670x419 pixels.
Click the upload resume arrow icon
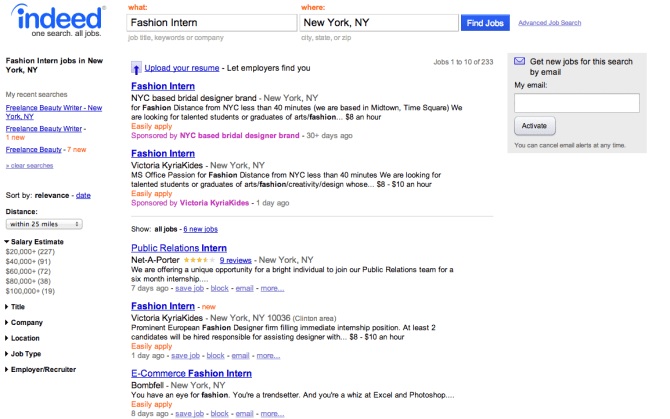coord(136,69)
